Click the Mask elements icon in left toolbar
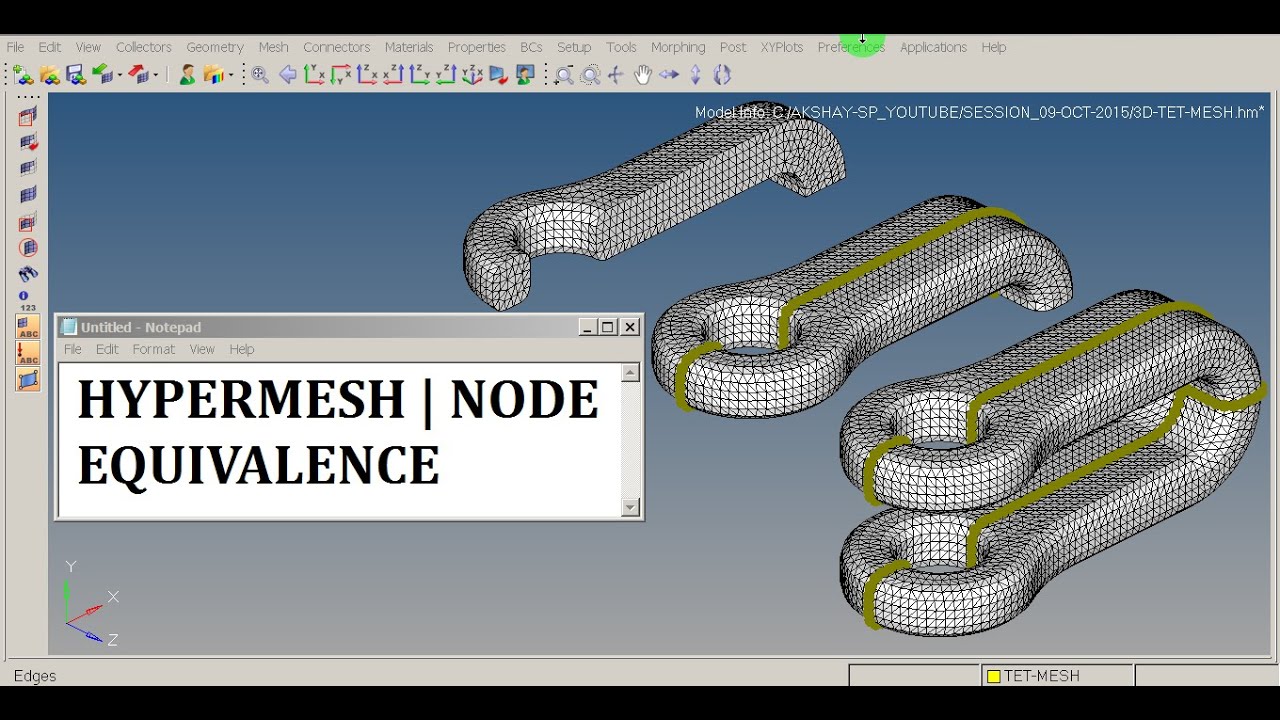The height and width of the screenshot is (720, 1280). [28, 117]
